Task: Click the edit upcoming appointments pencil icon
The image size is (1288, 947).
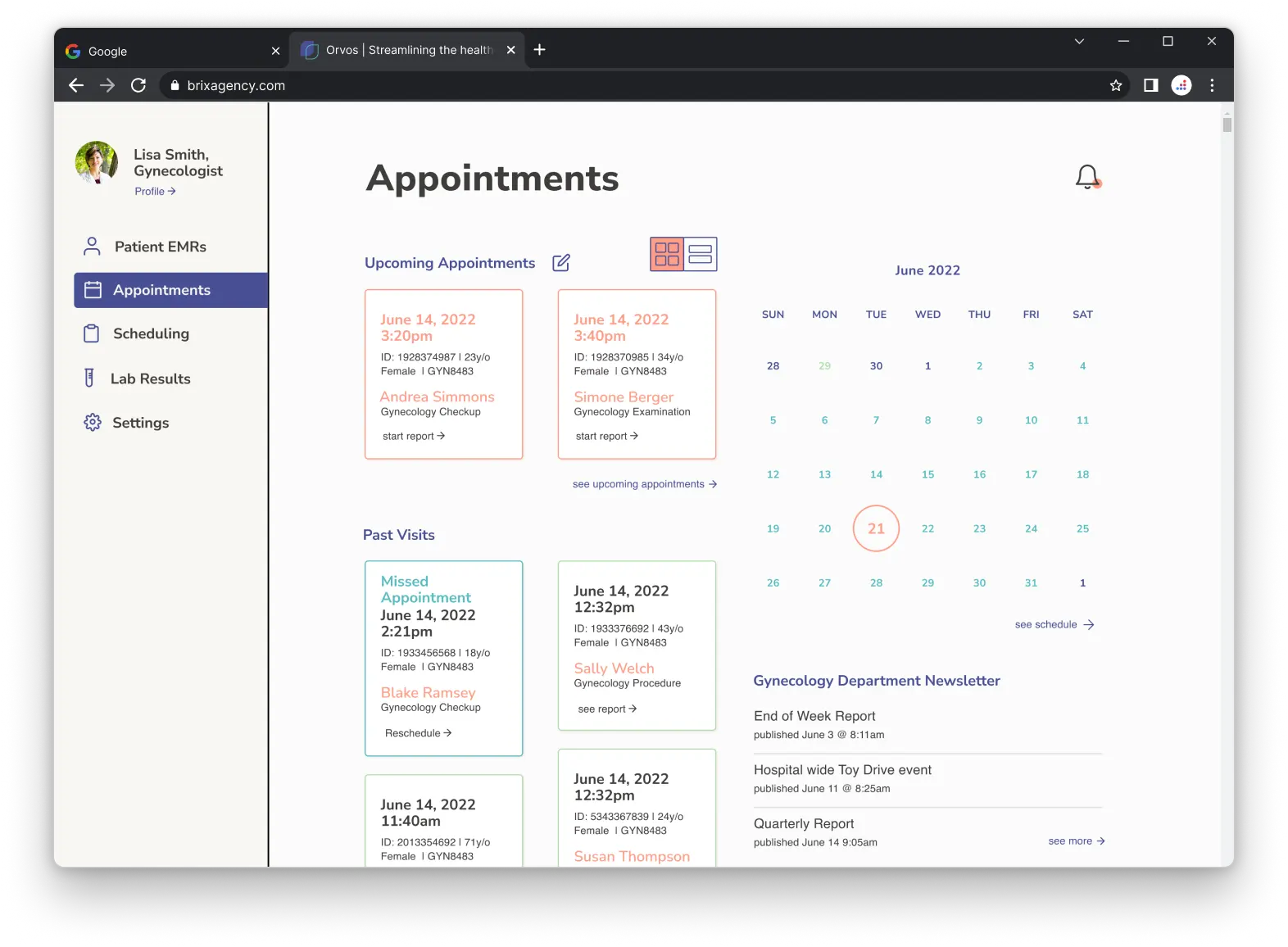Action: coord(561,263)
